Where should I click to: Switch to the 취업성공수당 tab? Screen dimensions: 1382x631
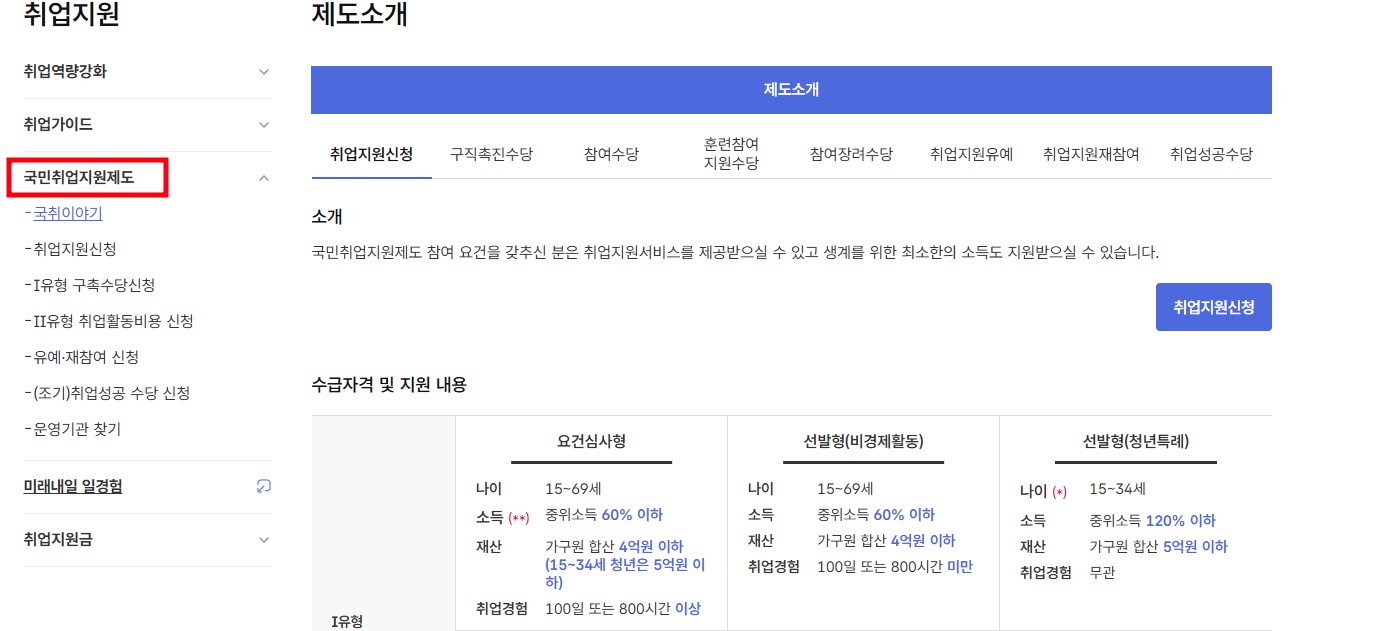click(1211, 155)
